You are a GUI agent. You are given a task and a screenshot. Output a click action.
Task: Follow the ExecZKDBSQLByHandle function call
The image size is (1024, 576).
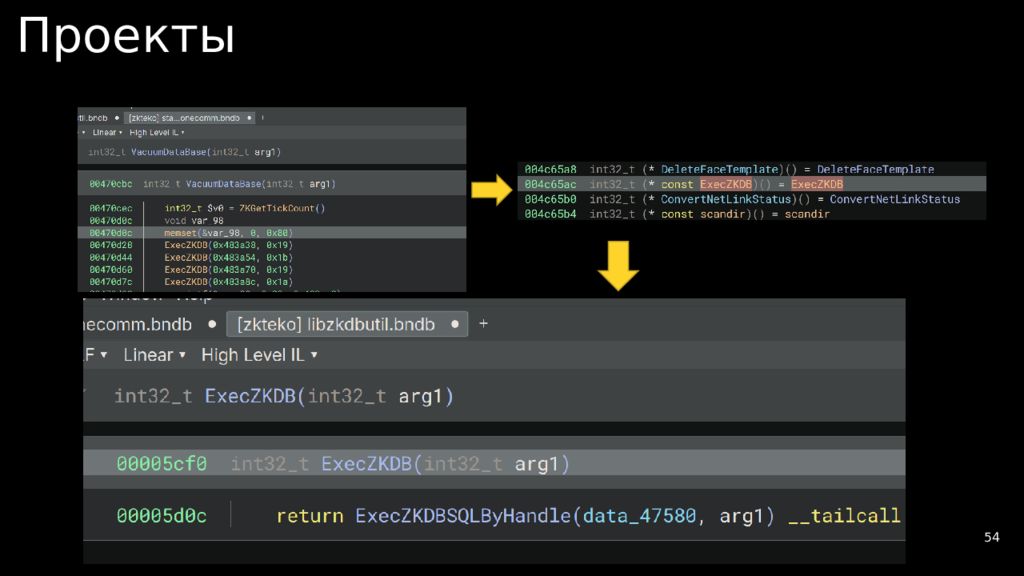pyautogui.click(x=464, y=516)
